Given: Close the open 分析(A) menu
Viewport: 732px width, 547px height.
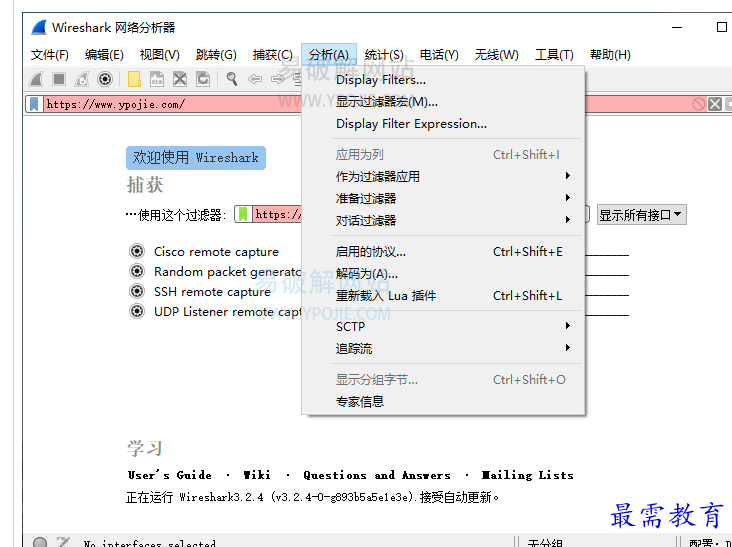Looking at the screenshot, I should (329, 55).
